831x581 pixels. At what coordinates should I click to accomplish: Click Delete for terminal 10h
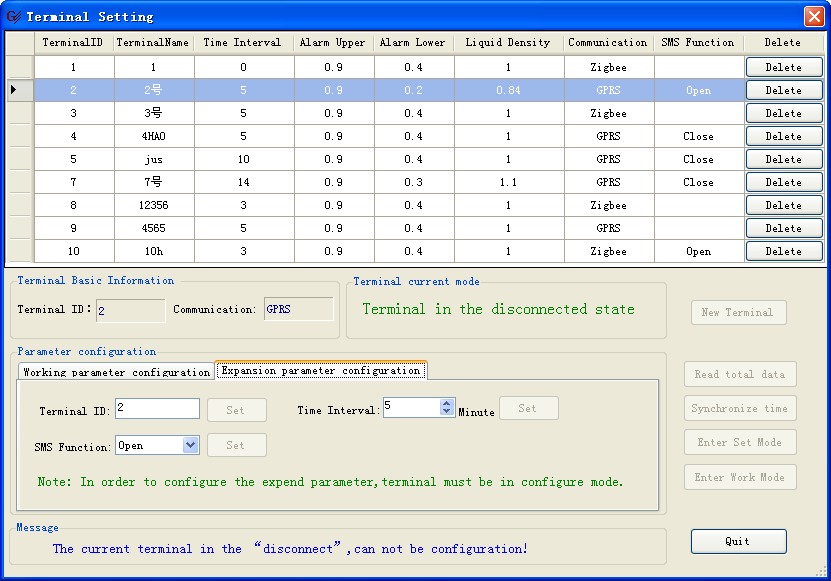(x=783, y=251)
